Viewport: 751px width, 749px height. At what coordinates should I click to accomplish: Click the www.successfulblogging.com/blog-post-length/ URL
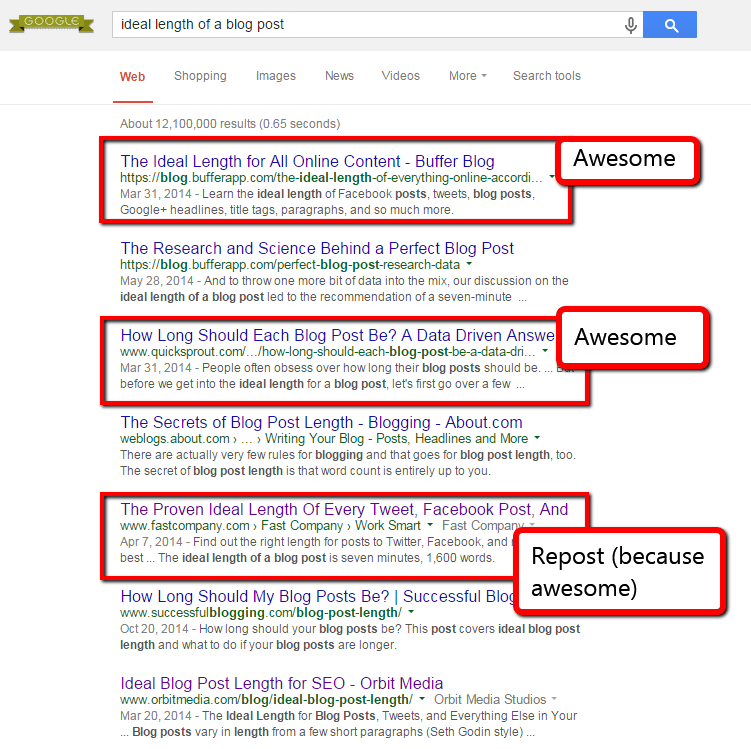point(261,613)
